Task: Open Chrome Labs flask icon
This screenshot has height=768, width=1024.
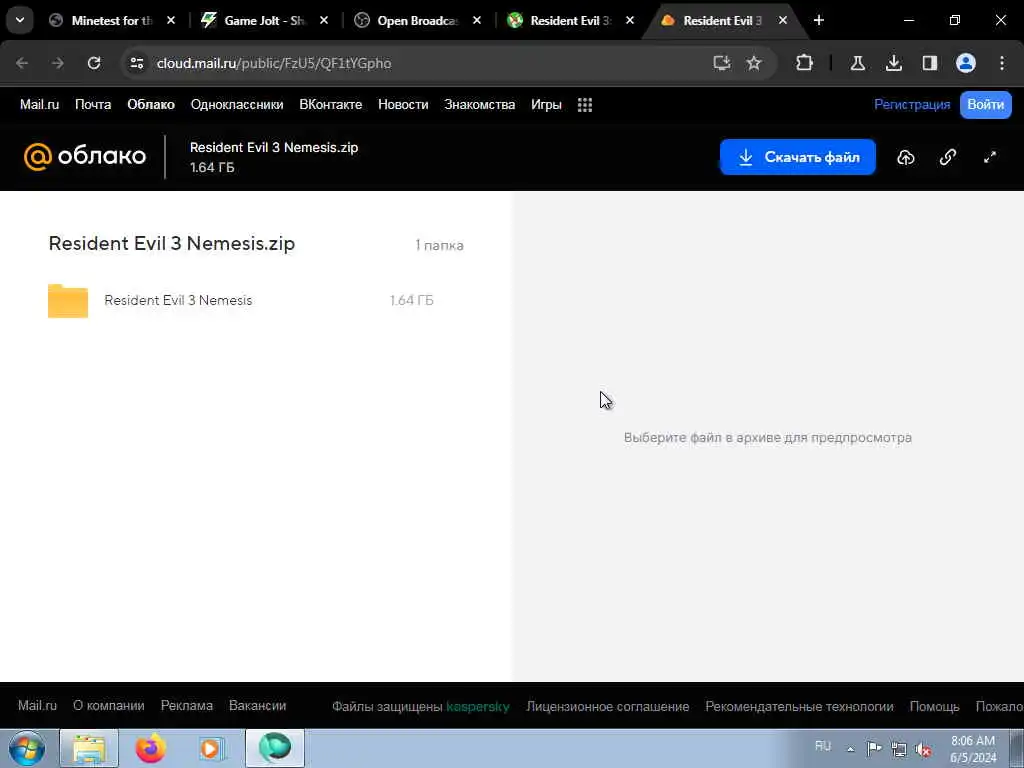Action: click(x=857, y=63)
